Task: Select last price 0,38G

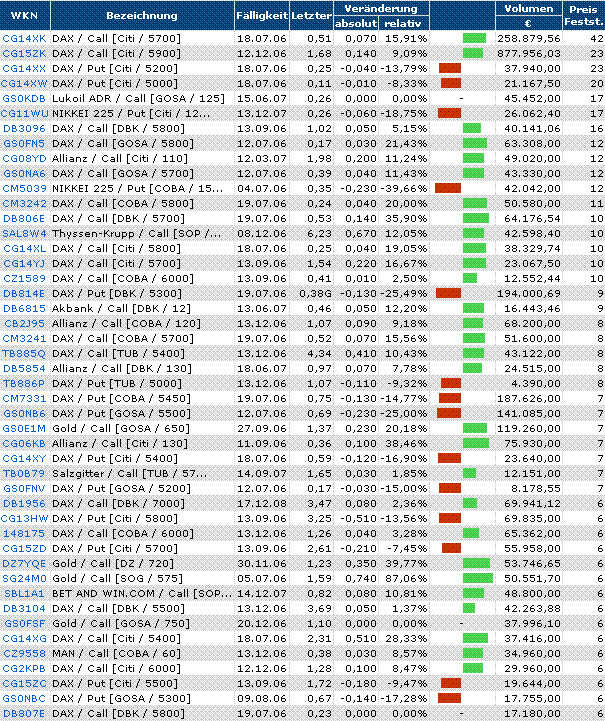Action: (315, 293)
